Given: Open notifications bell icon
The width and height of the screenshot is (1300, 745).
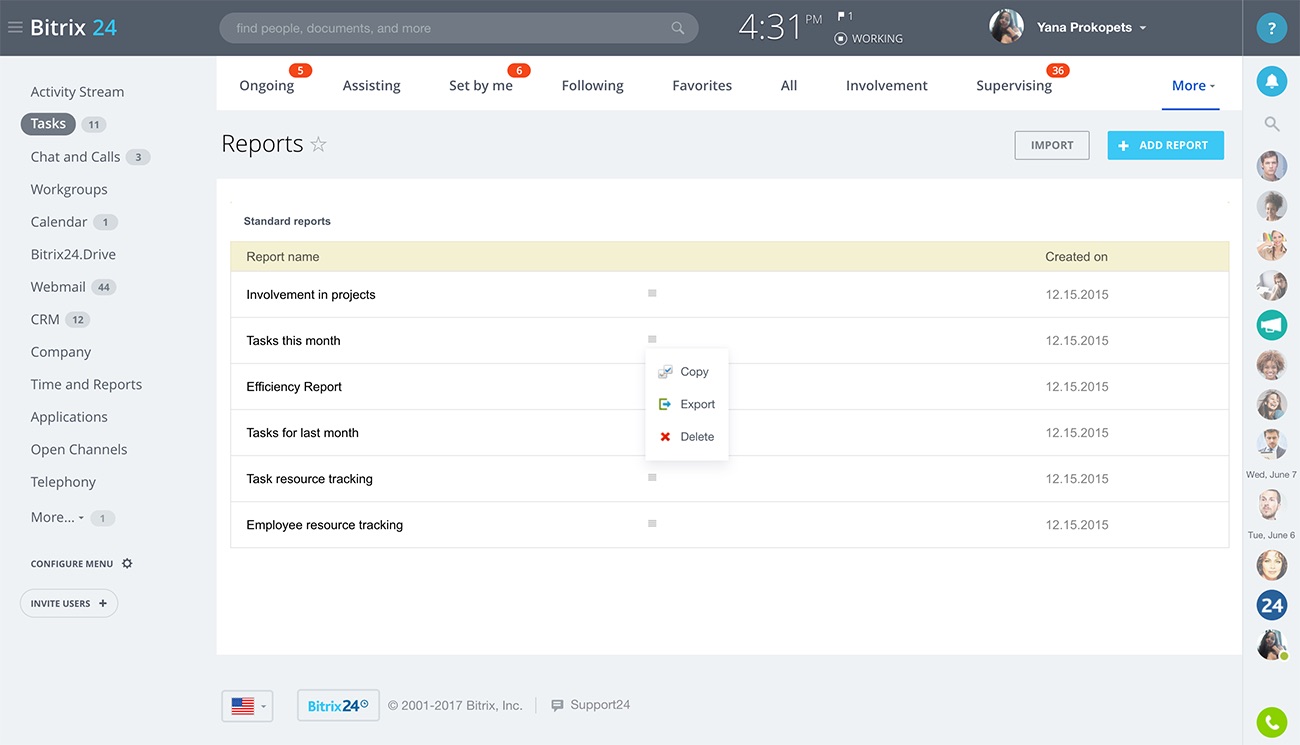Looking at the screenshot, I should (x=1271, y=82).
